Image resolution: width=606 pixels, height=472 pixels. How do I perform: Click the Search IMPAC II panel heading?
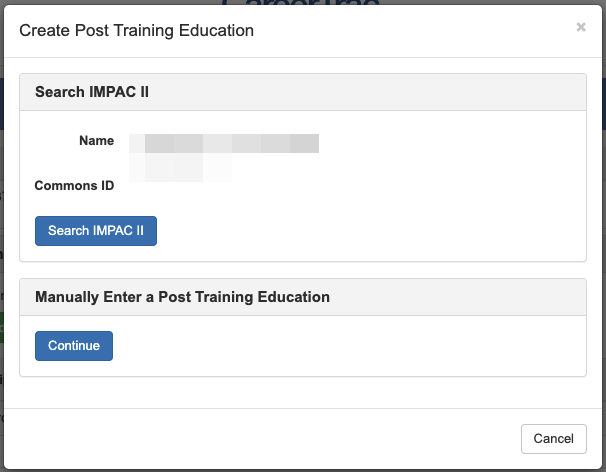point(93,92)
